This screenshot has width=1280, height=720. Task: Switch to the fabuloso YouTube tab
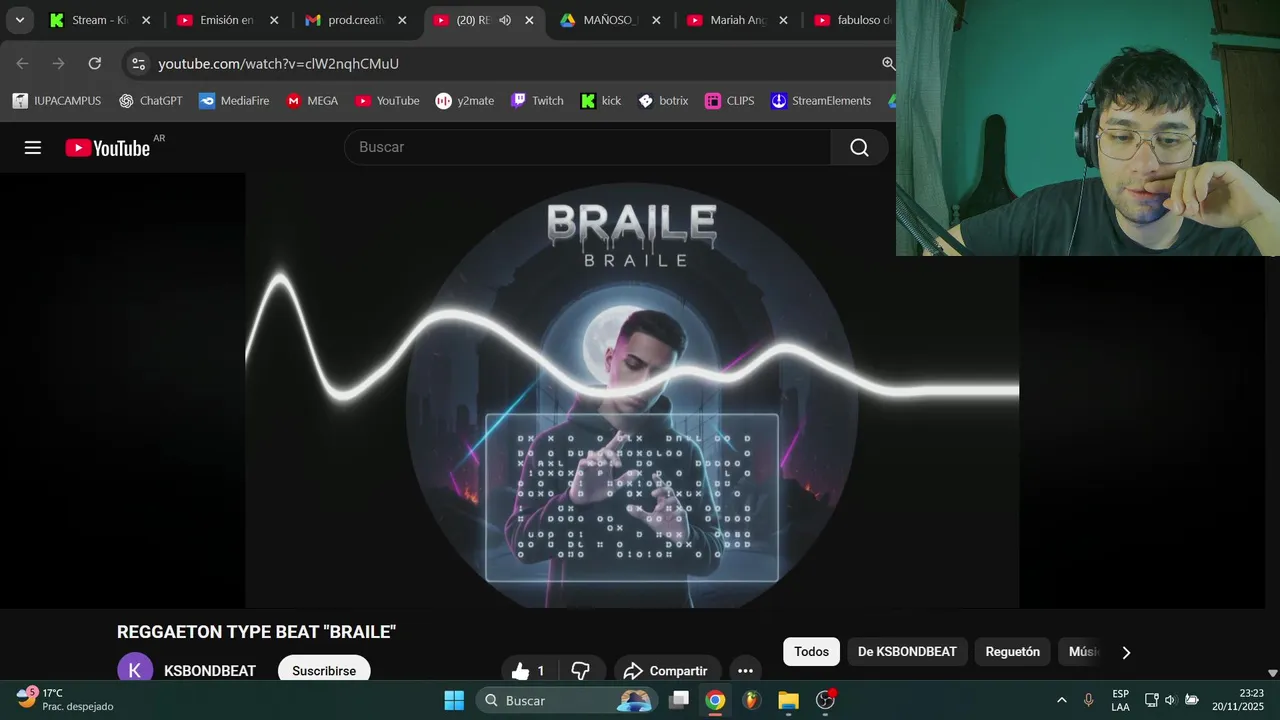coord(852,20)
